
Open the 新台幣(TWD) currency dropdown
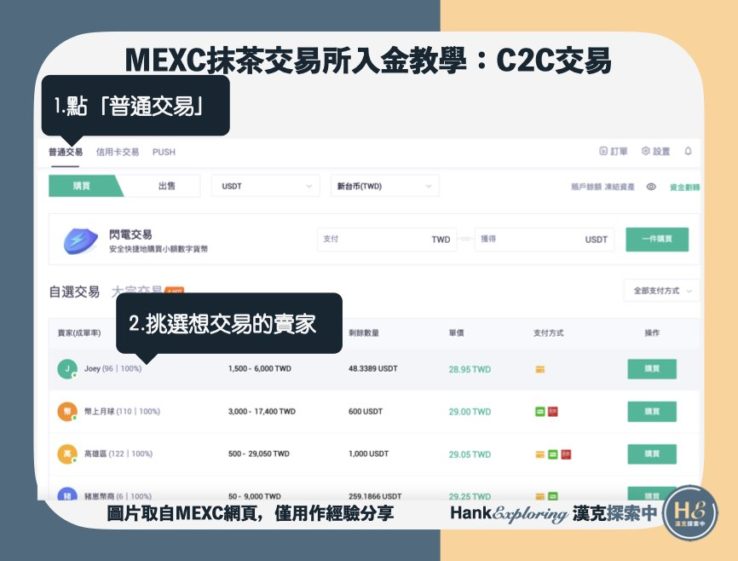click(x=385, y=186)
